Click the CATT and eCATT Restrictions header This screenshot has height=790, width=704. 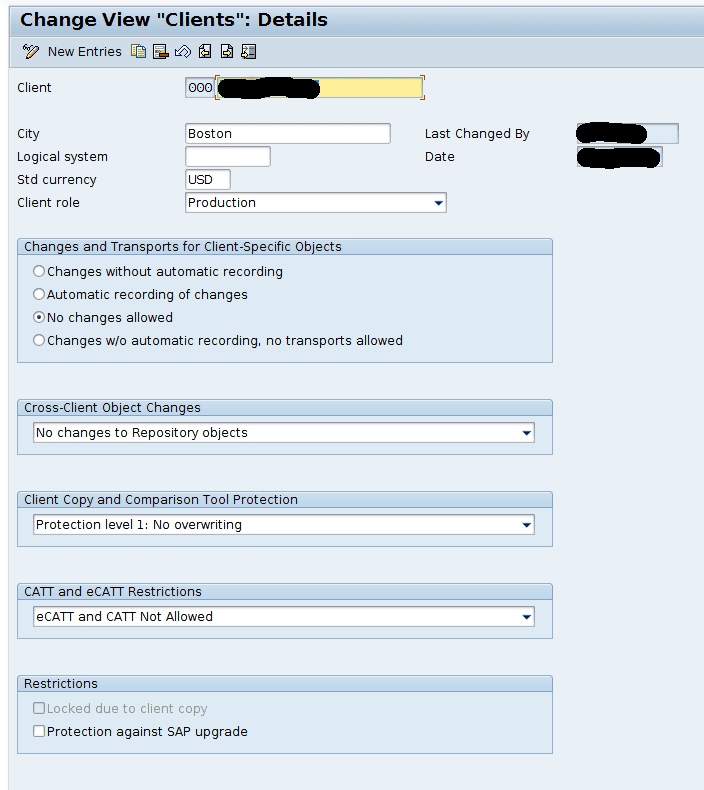coord(285,591)
